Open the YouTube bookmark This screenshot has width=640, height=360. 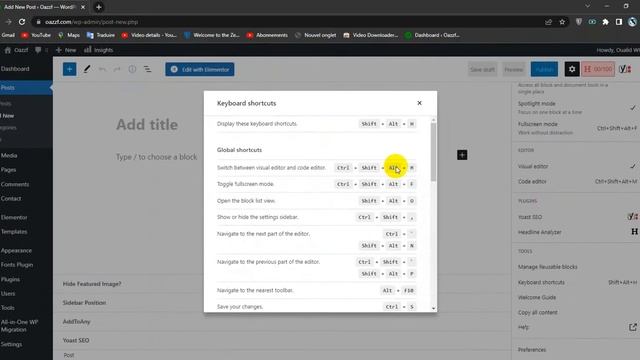tap(36, 35)
